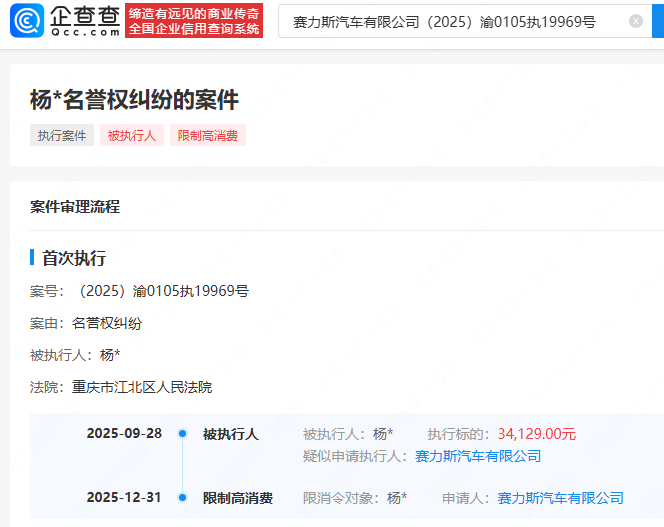
Task: Clear the search box with the X icon
Action: (x=636, y=21)
